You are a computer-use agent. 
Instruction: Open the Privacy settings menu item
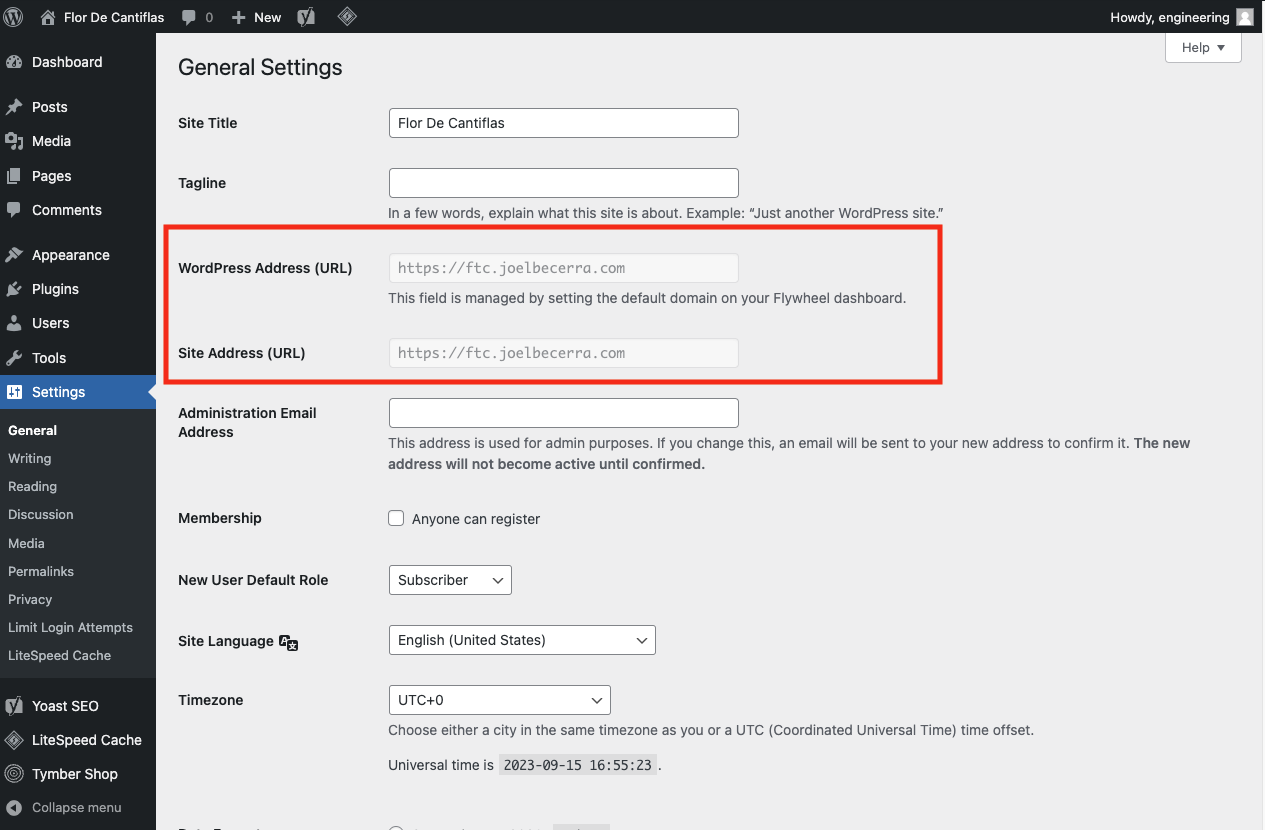point(30,599)
